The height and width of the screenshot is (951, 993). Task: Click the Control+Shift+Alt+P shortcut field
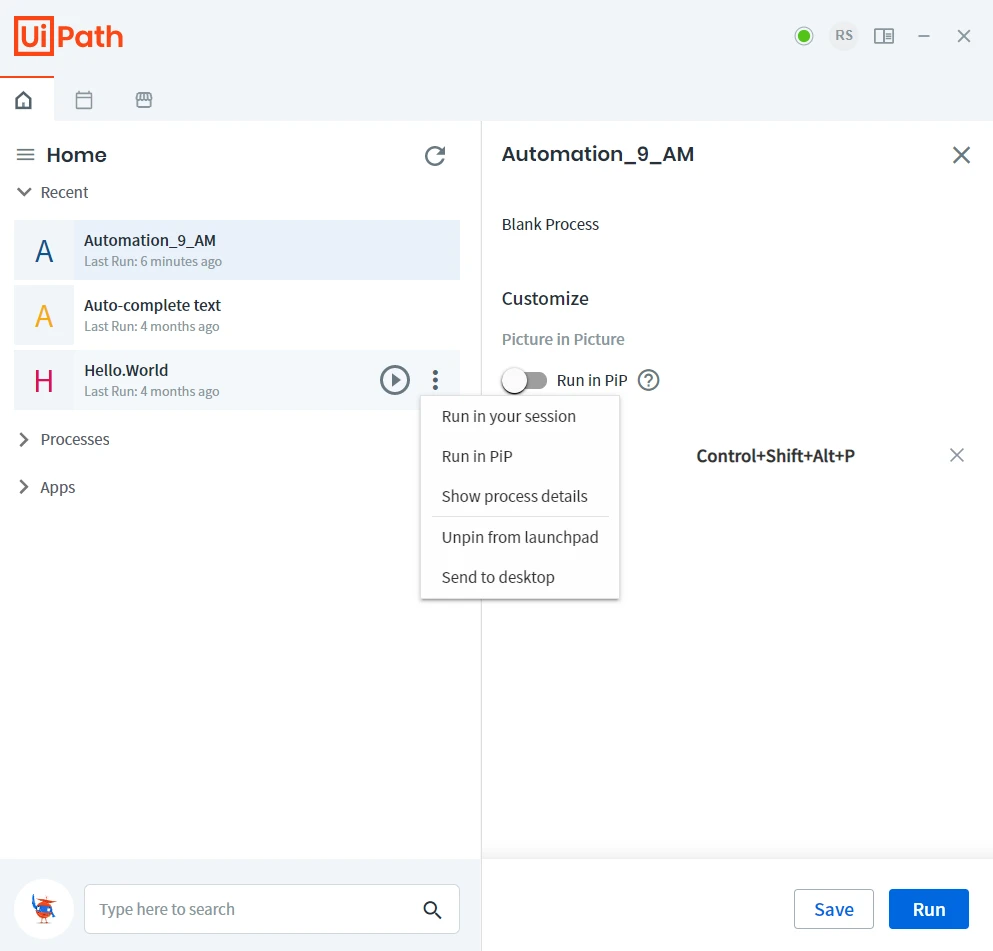point(775,456)
